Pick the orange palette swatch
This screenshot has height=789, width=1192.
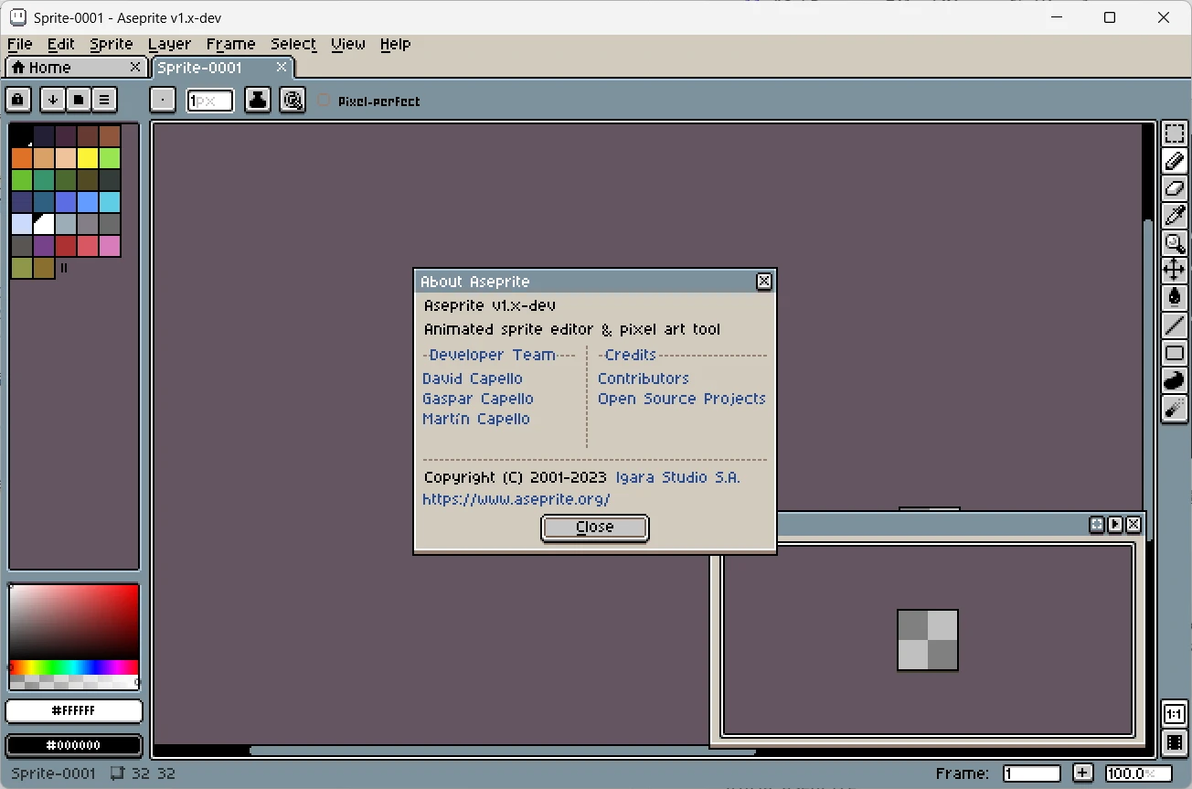click(22, 158)
